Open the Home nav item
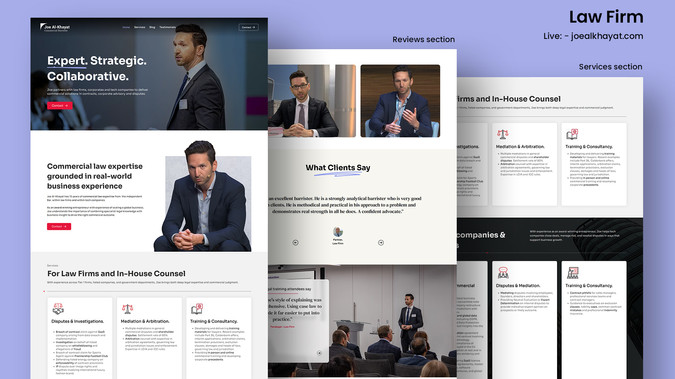Image resolution: width=675 pixels, height=379 pixels. pyautogui.click(x=126, y=27)
